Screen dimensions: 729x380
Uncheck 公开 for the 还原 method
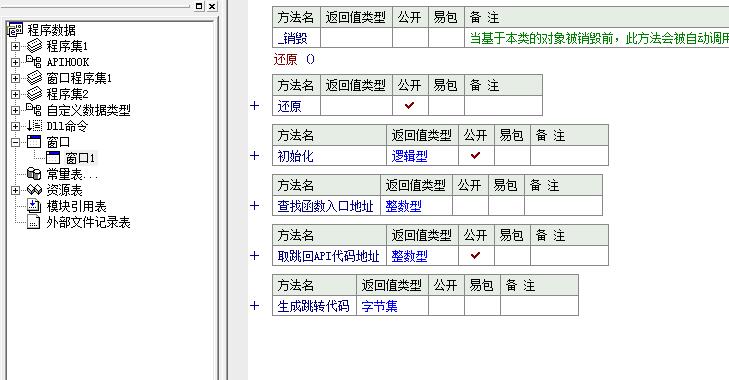(410, 106)
